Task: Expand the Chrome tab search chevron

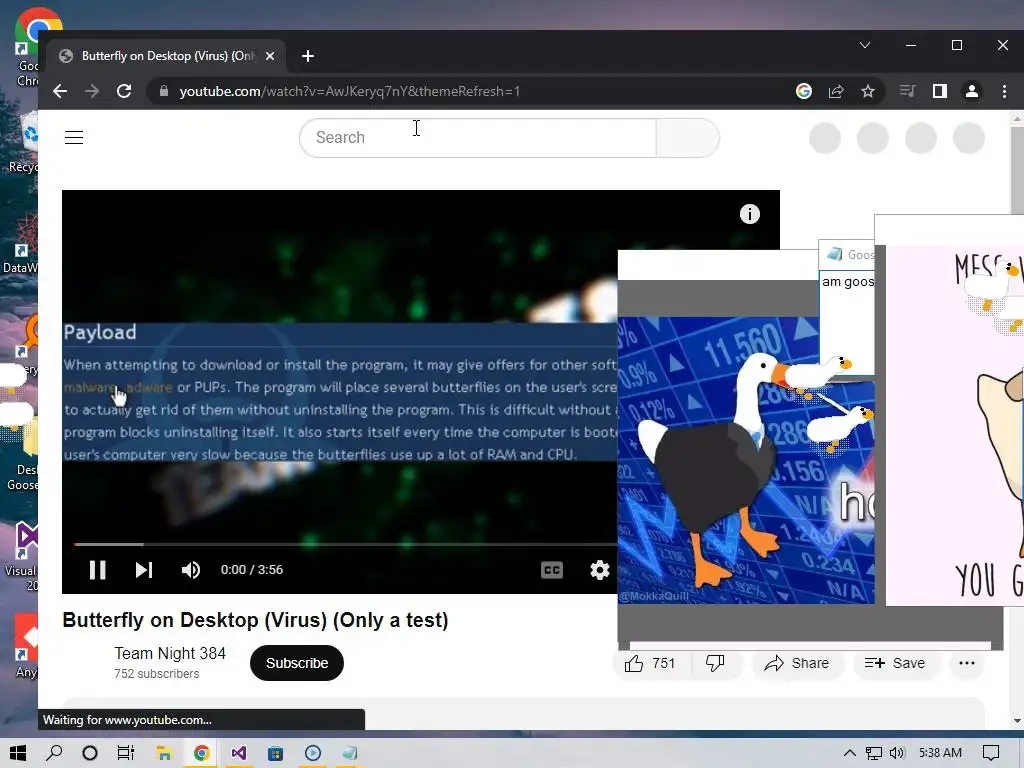Action: [x=865, y=45]
